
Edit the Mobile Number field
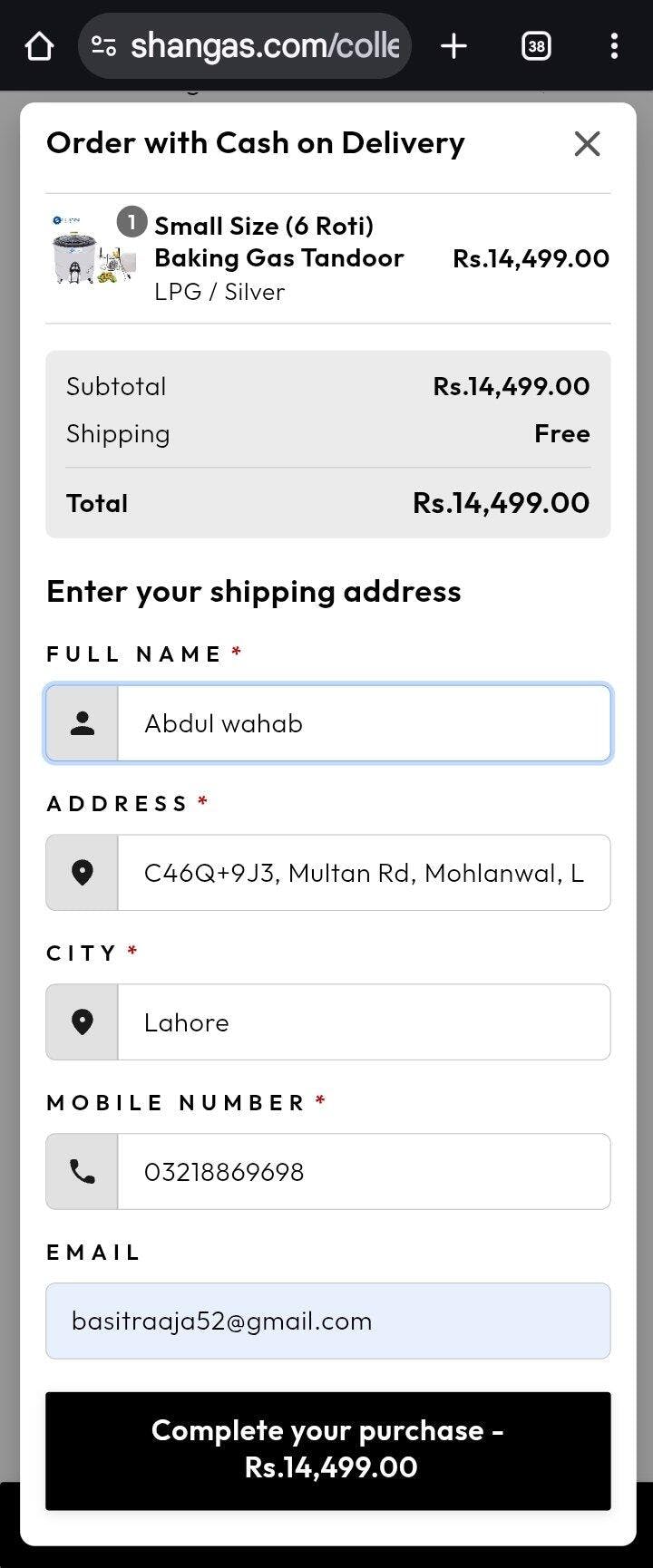(x=363, y=1172)
